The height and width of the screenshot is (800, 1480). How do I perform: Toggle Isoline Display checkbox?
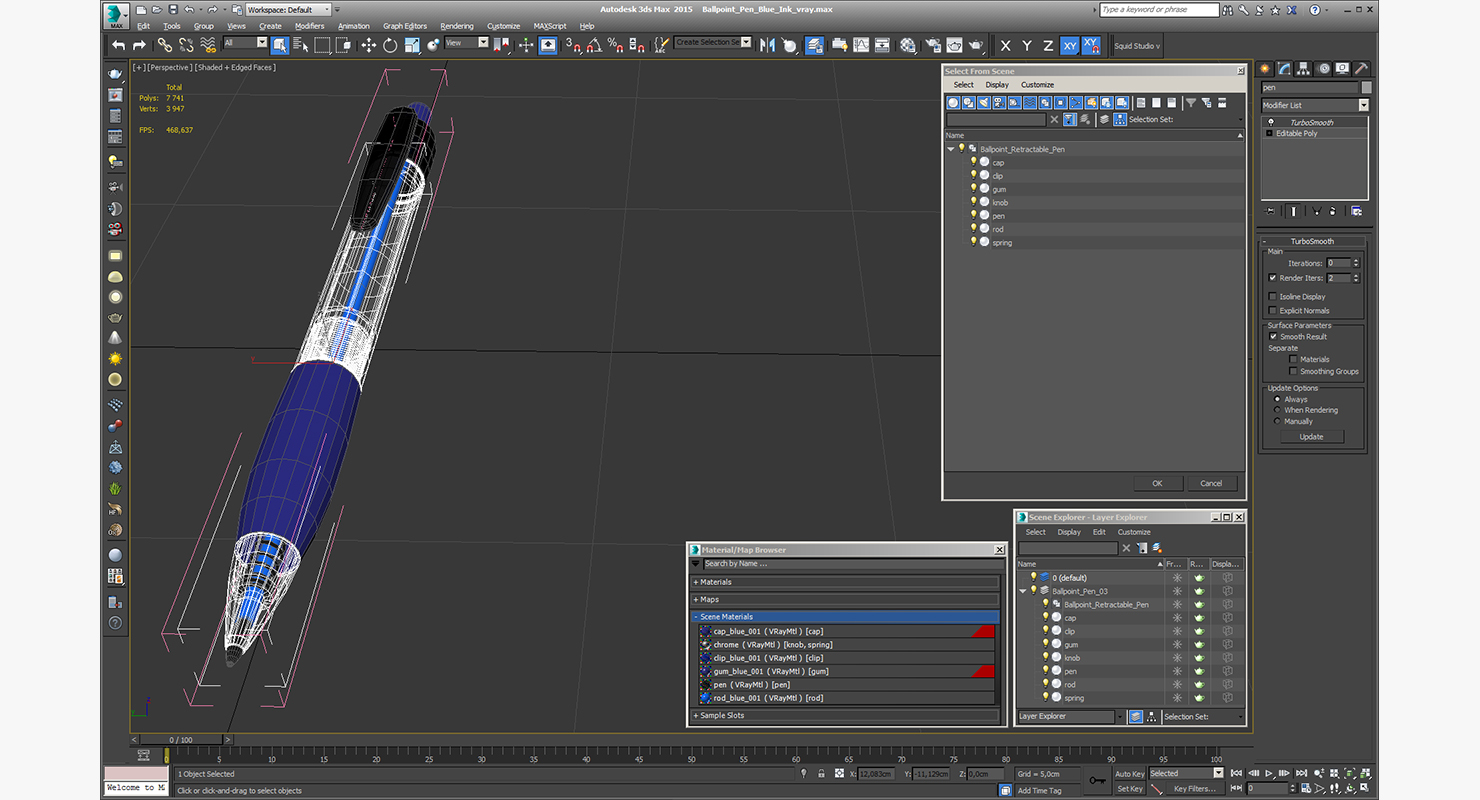1272,296
